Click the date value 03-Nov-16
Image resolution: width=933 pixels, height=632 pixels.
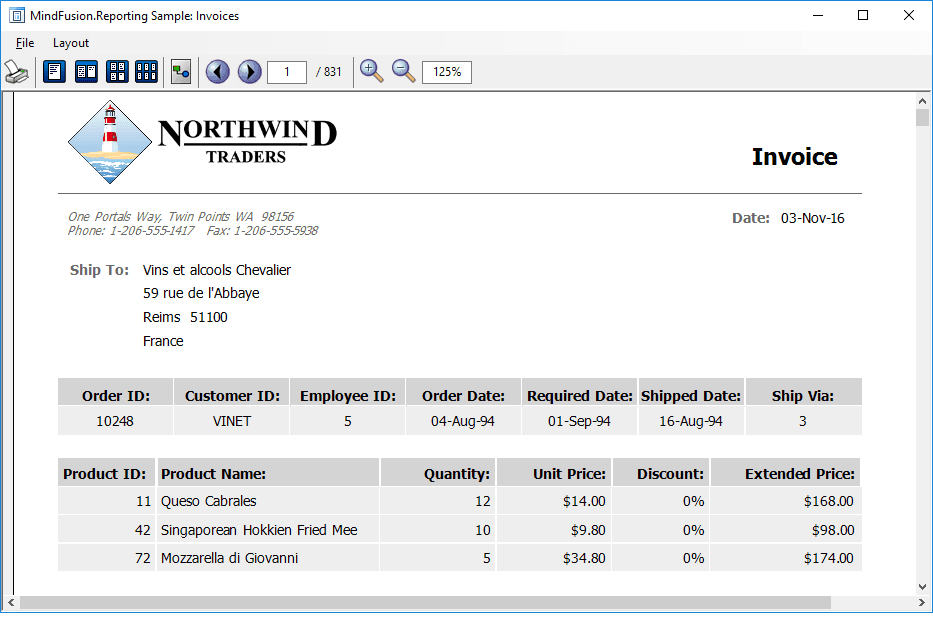click(x=812, y=218)
